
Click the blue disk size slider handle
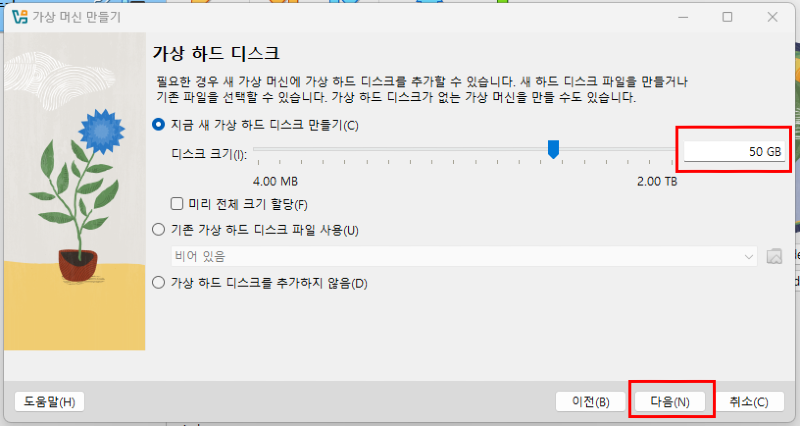(553, 150)
